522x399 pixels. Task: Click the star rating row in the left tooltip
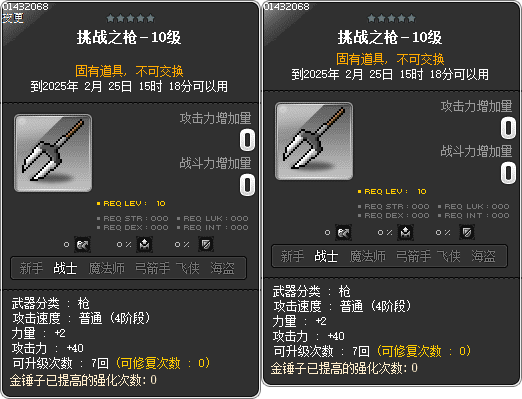pos(130,18)
